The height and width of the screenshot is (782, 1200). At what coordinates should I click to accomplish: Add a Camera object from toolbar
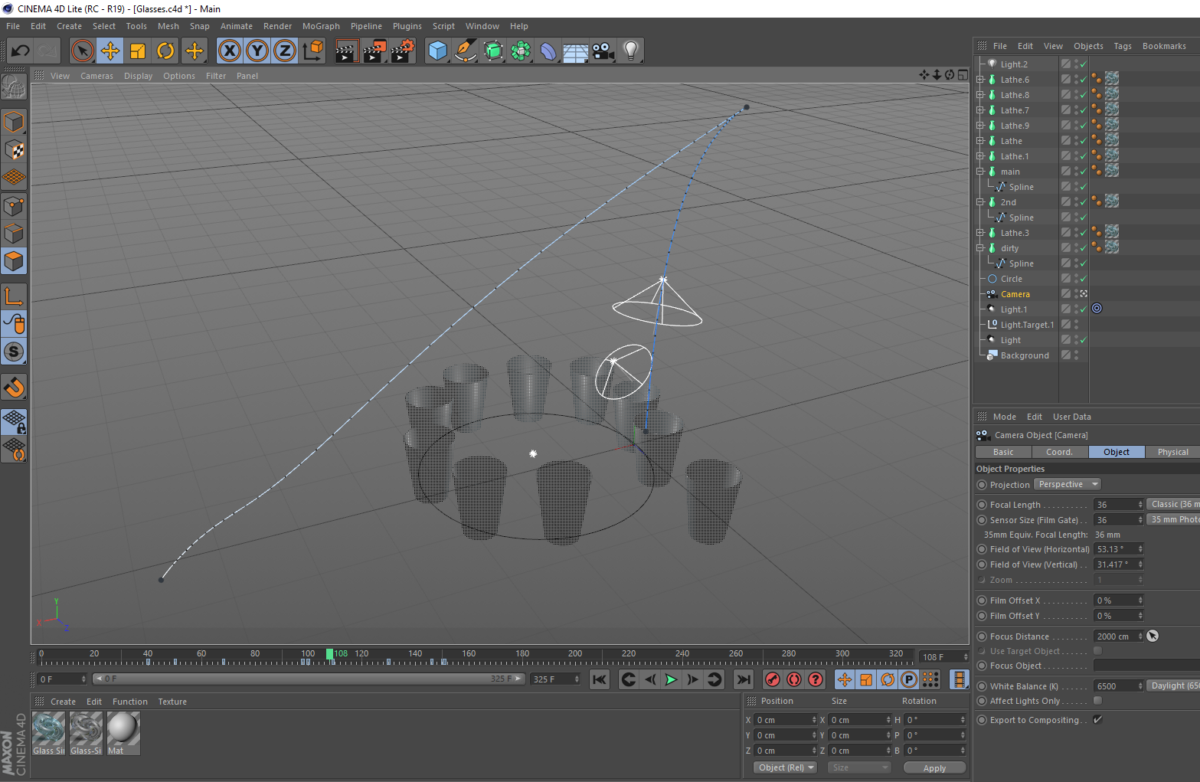(602, 50)
